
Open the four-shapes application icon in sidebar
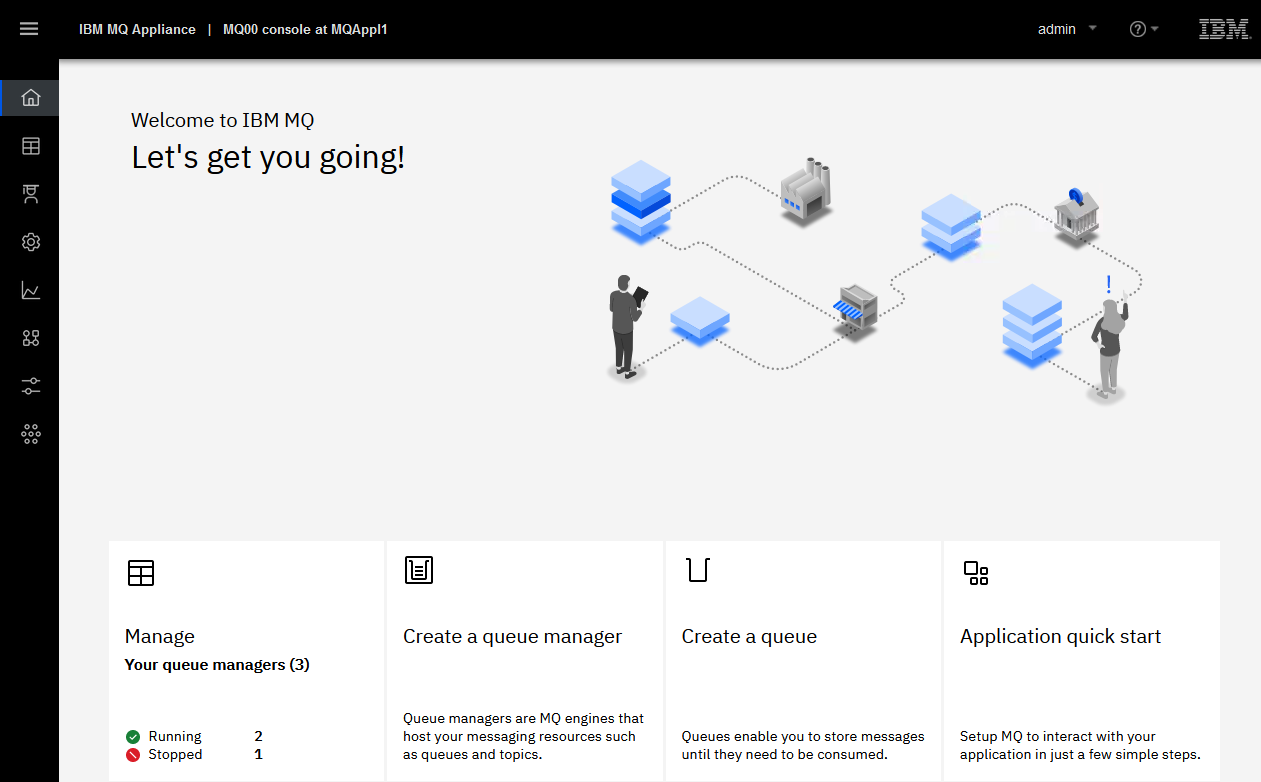(31, 338)
